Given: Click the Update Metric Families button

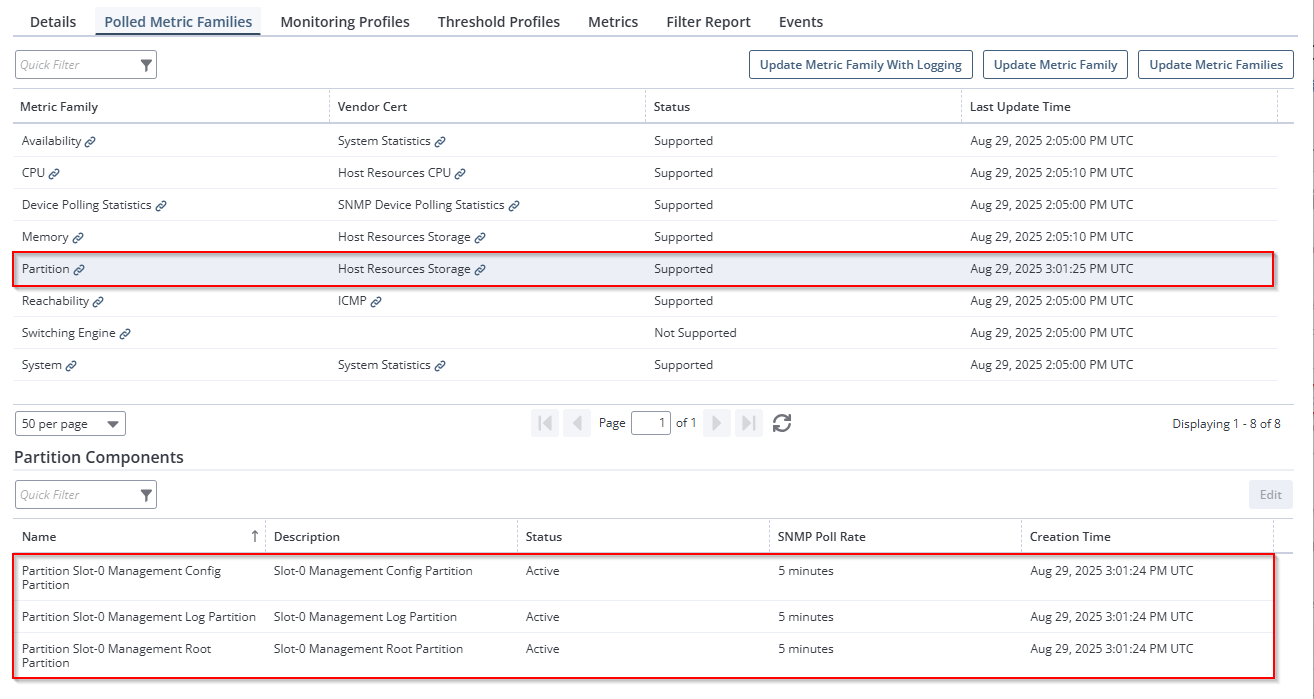Looking at the screenshot, I should tap(1215, 65).
